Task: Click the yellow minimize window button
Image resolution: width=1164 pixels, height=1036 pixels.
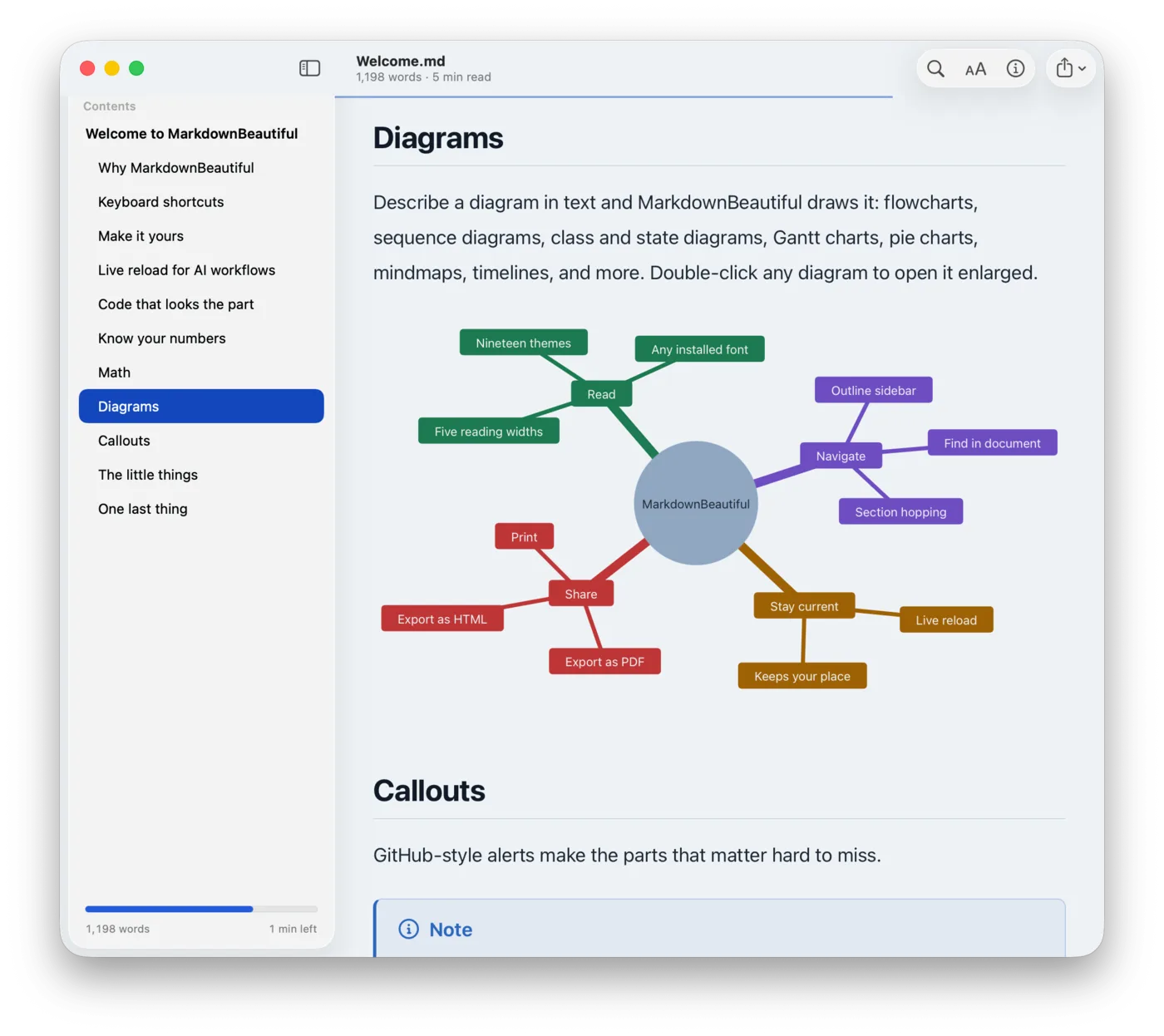Action: 112,68
